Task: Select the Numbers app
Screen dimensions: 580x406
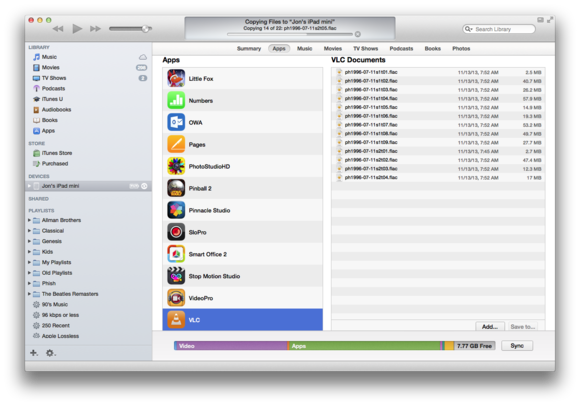Action: (x=242, y=100)
